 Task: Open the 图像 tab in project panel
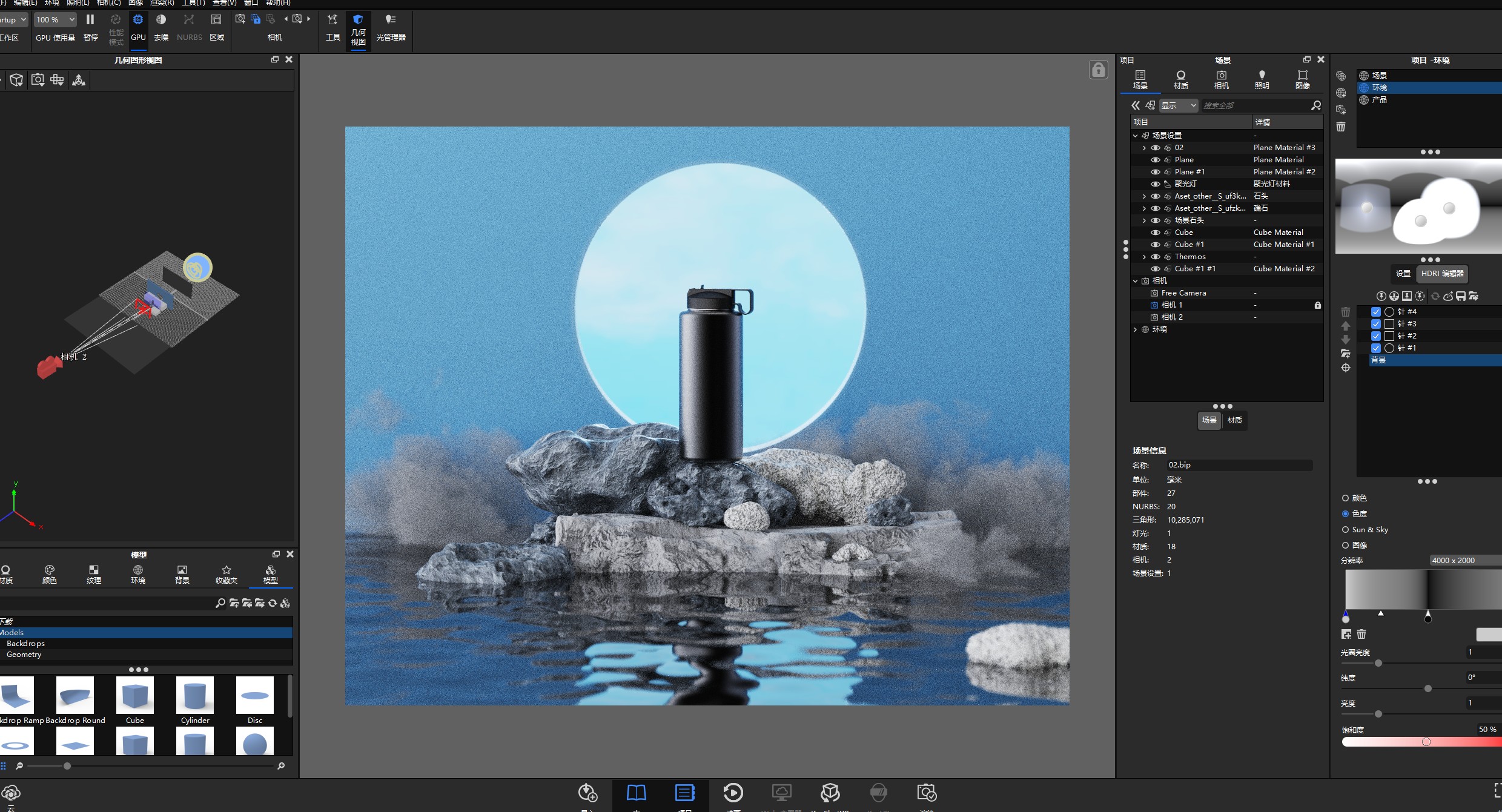tap(1303, 80)
